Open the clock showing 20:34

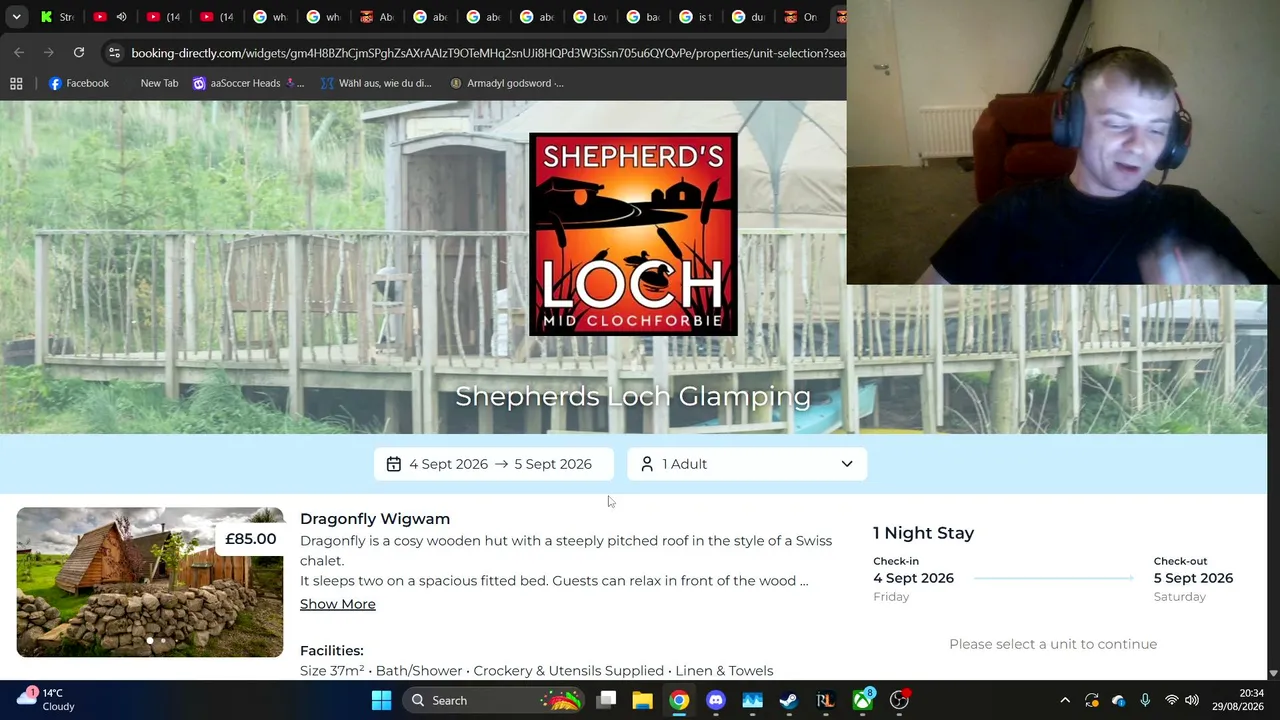[x=1237, y=699]
